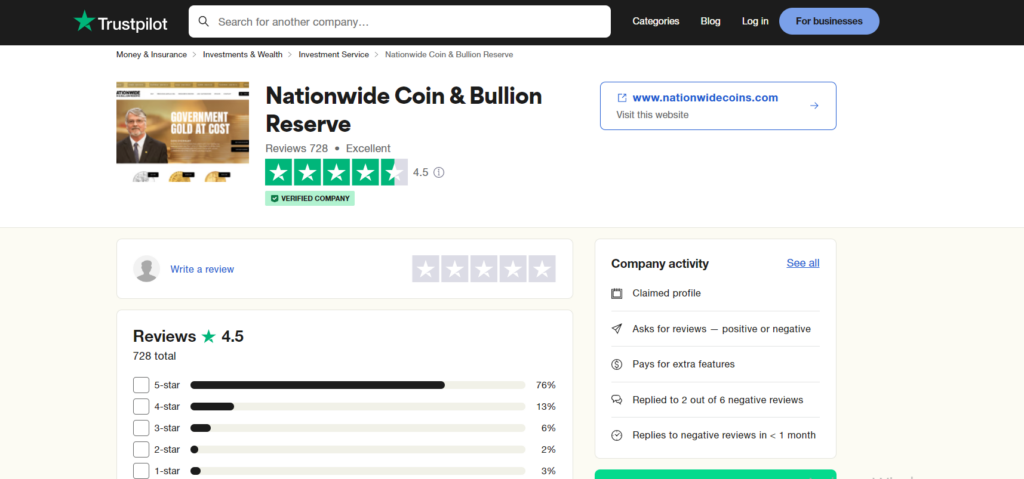Go to Investments & Wealth breadcrumb
The image size is (1024, 479).
tap(243, 55)
